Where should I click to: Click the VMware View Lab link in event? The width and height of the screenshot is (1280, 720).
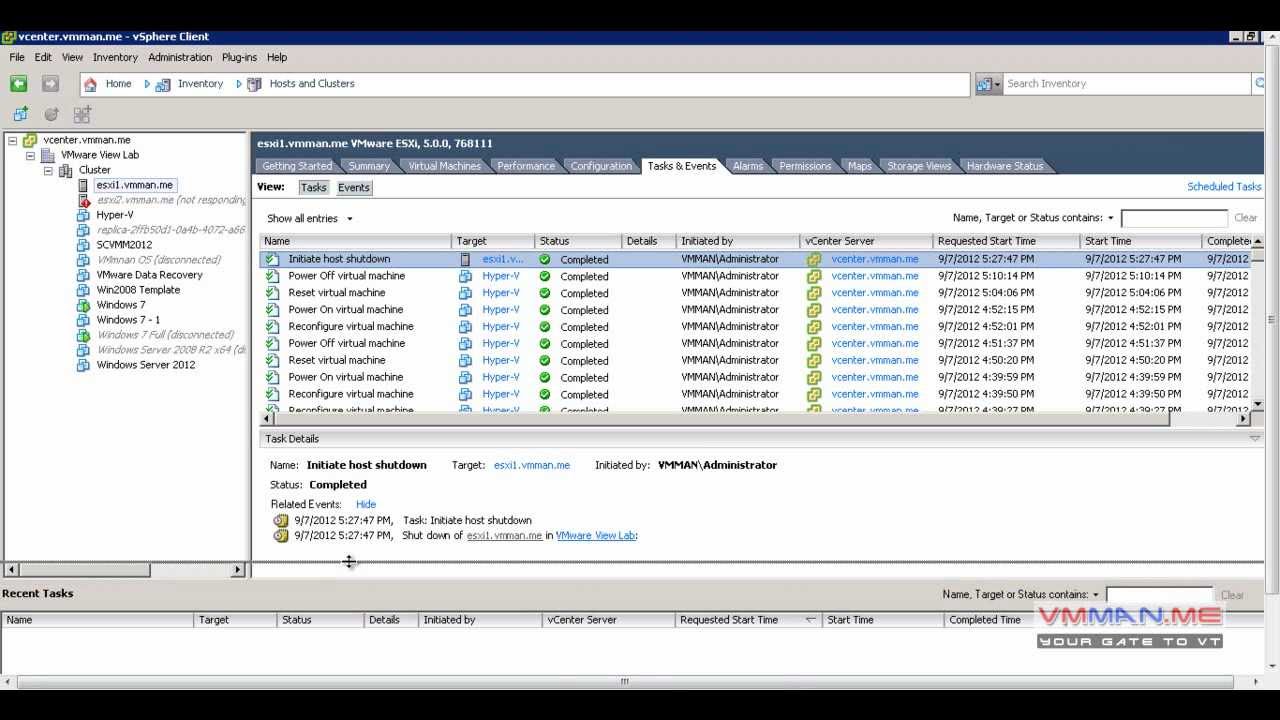(595, 536)
